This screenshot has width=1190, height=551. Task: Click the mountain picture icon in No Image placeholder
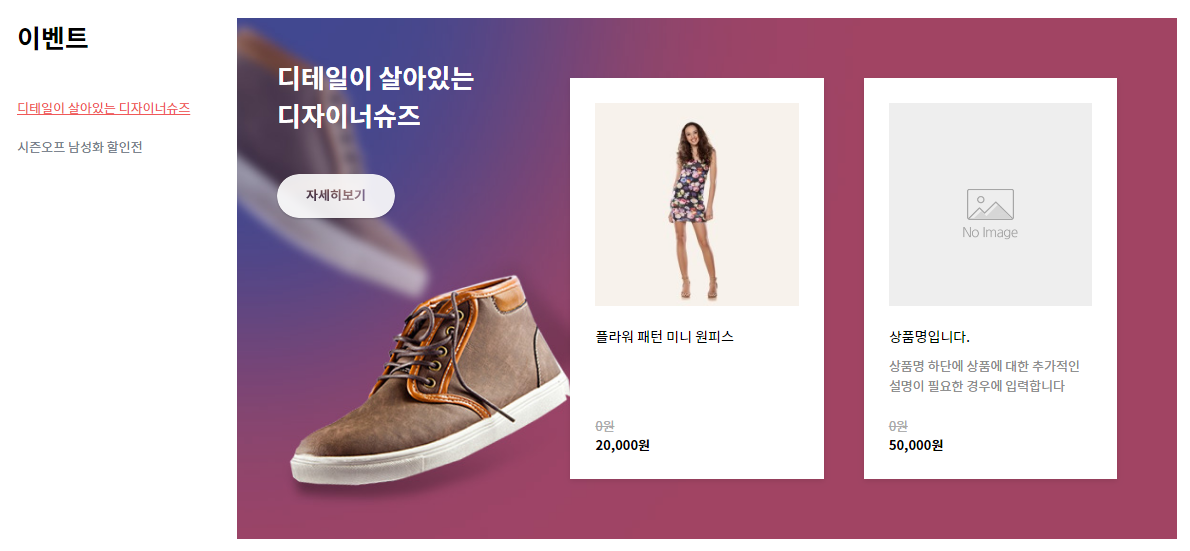[x=990, y=204]
